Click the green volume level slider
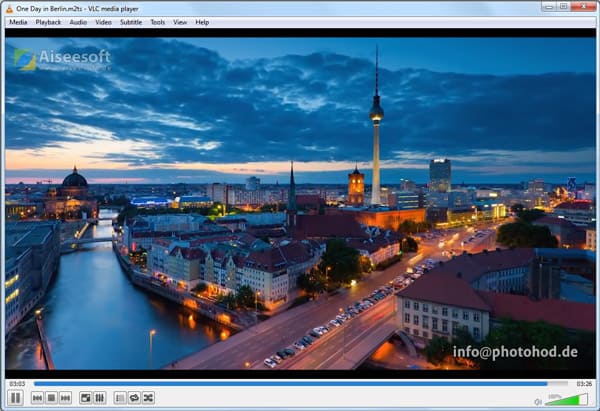The image size is (600, 411). click(x=566, y=400)
